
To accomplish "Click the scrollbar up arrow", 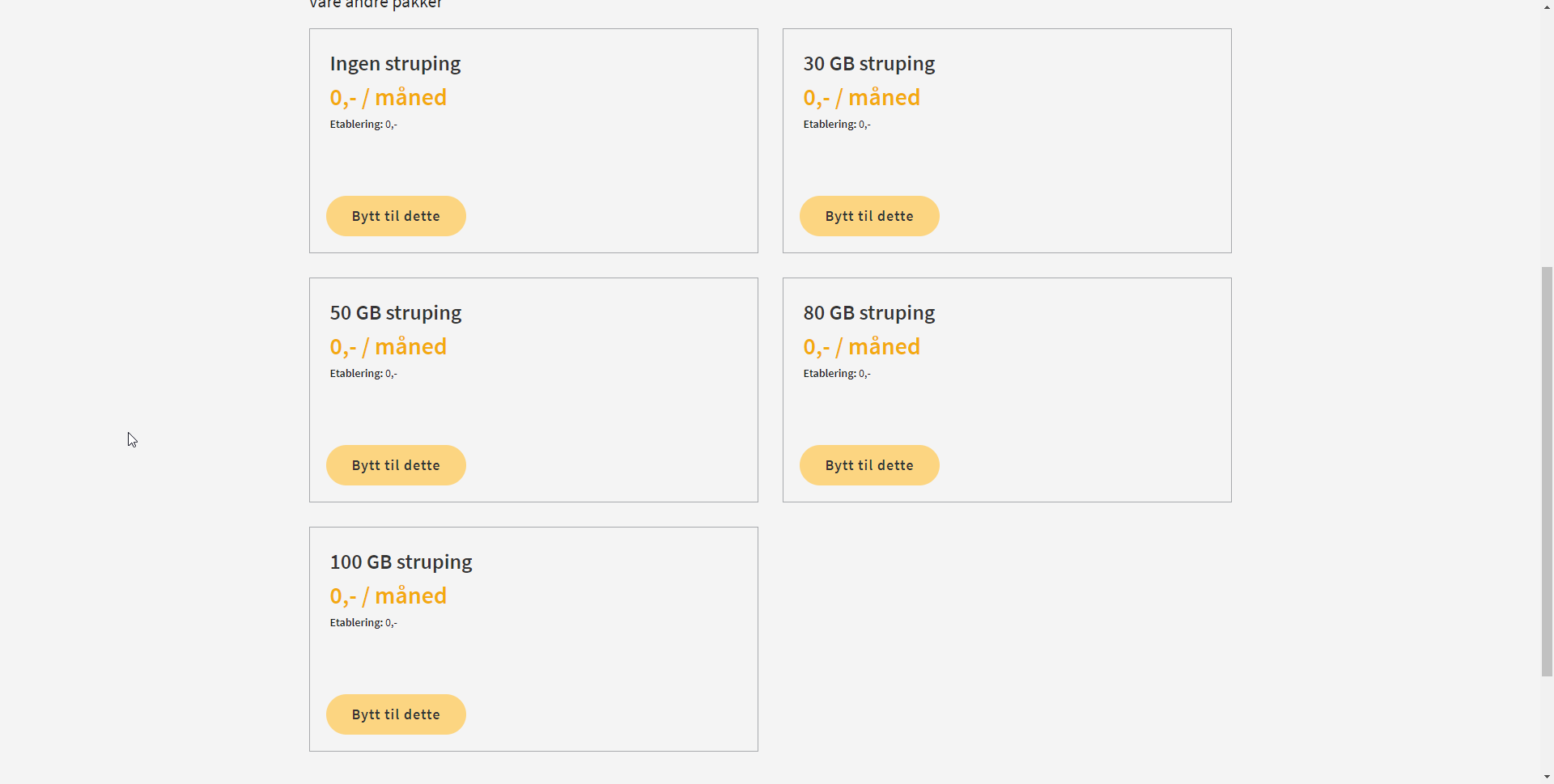I will (x=1547, y=6).
